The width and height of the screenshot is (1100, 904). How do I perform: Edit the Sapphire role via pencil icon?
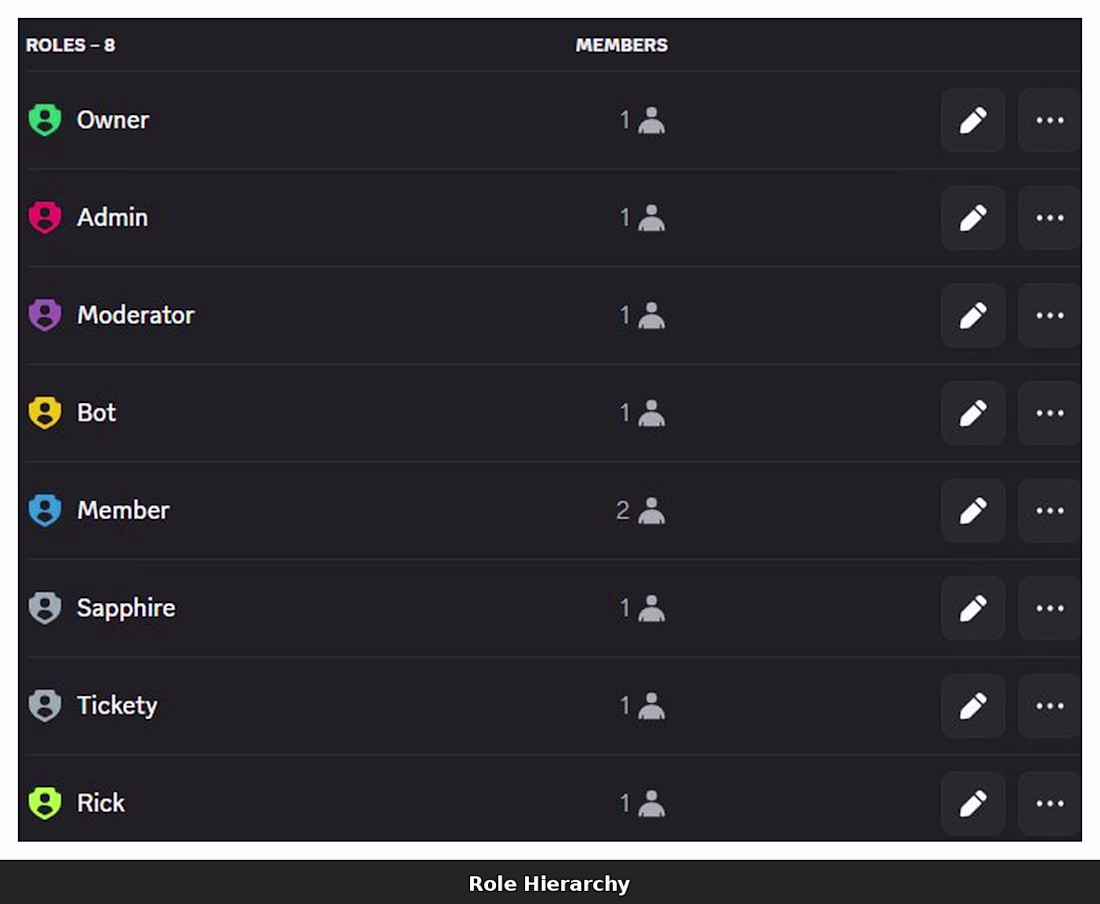pos(973,608)
